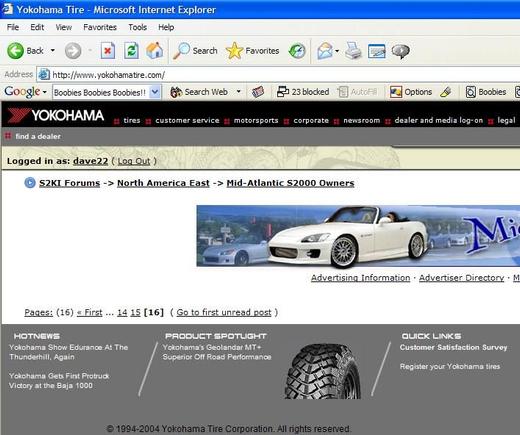Click the green Back arrow button
Viewport: 520px width, 435px height.
(15, 51)
